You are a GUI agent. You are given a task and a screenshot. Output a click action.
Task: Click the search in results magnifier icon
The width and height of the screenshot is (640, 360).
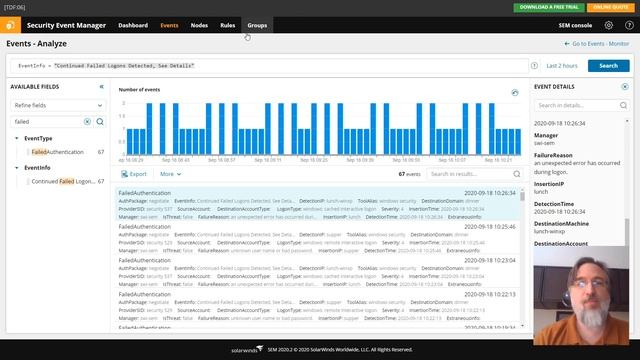[517, 174]
